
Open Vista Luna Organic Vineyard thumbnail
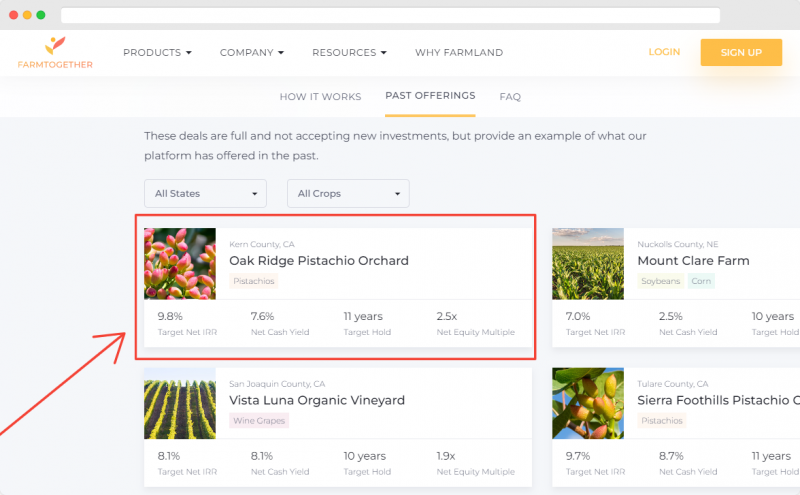coord(180,403)
